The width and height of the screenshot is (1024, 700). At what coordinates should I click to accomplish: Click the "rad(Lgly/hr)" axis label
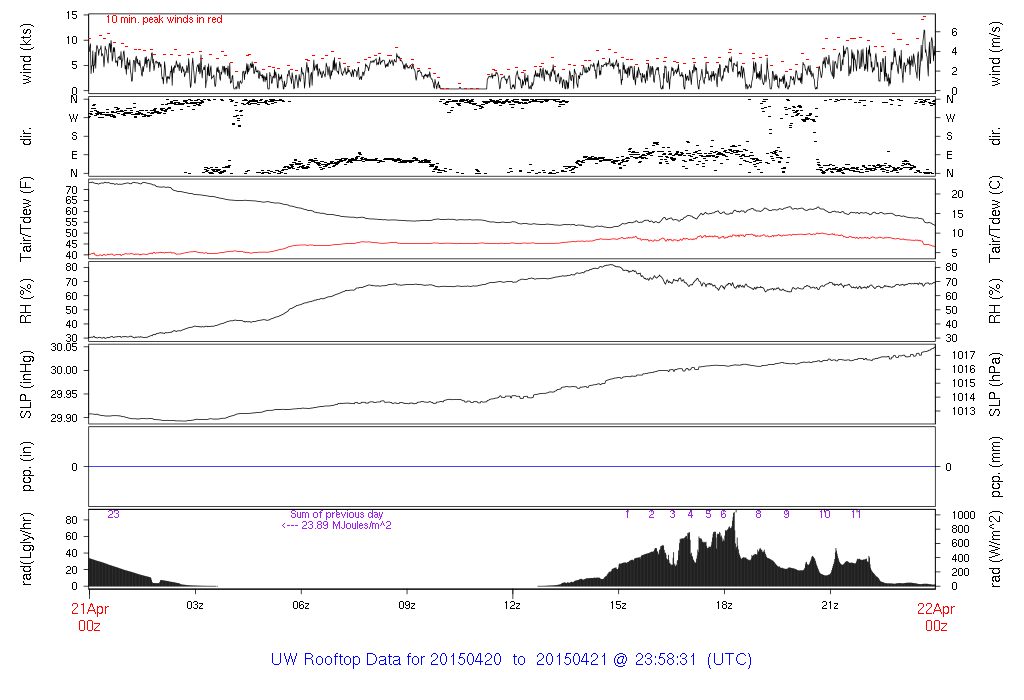pyautogui.click(x=29, y=550)
